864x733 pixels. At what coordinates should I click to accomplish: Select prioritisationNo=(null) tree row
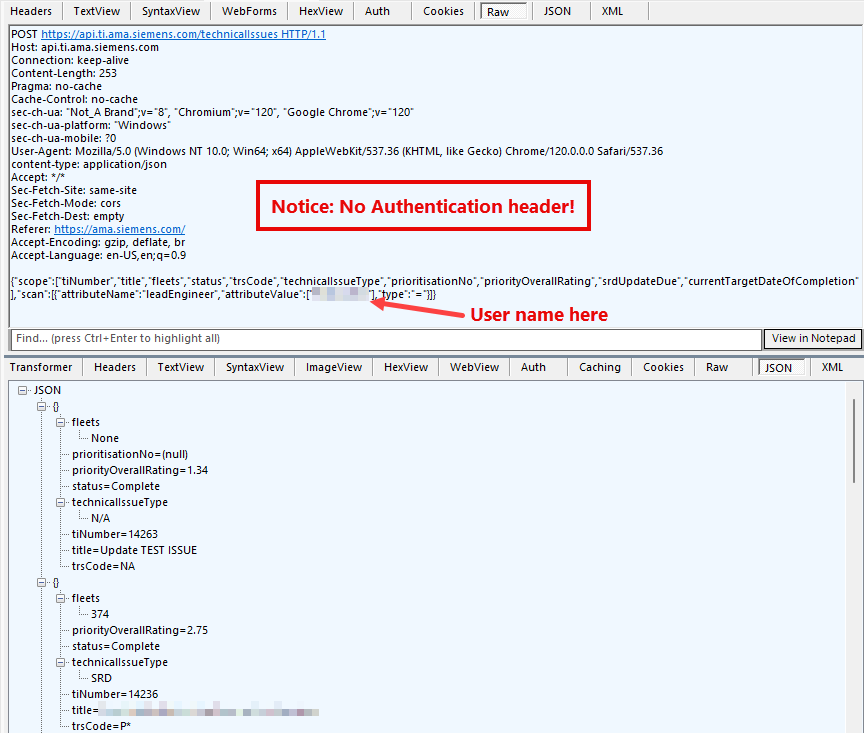[x=130, y=454]
